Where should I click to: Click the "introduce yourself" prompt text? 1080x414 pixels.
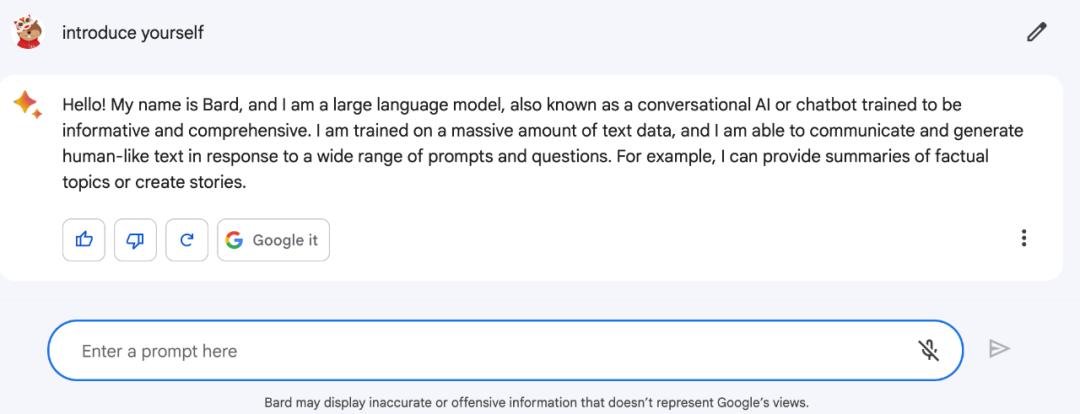tap(133, 33)
